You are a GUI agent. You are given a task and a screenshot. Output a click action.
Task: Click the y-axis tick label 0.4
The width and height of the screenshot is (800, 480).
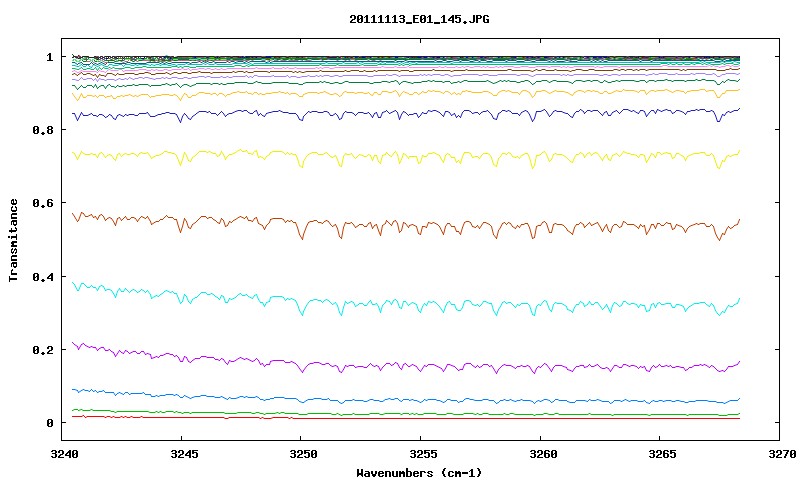(42, 276)
